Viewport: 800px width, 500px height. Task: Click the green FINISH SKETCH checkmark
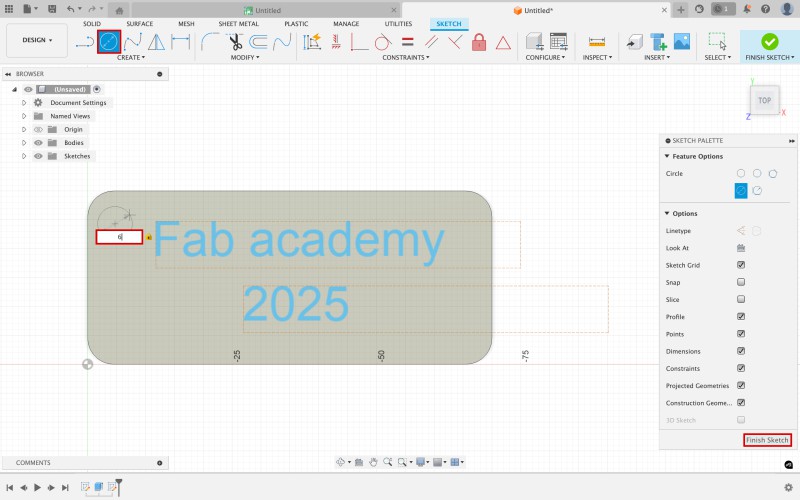click(769, 42)
